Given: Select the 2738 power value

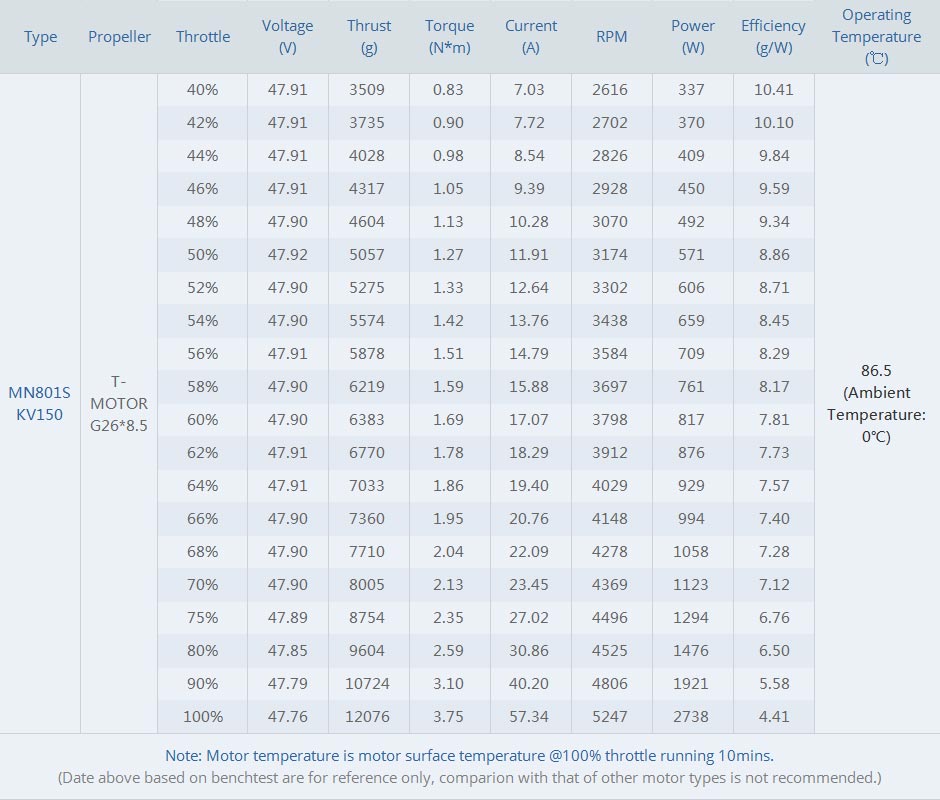Looking at the screenshot, I should pos(691,717).
